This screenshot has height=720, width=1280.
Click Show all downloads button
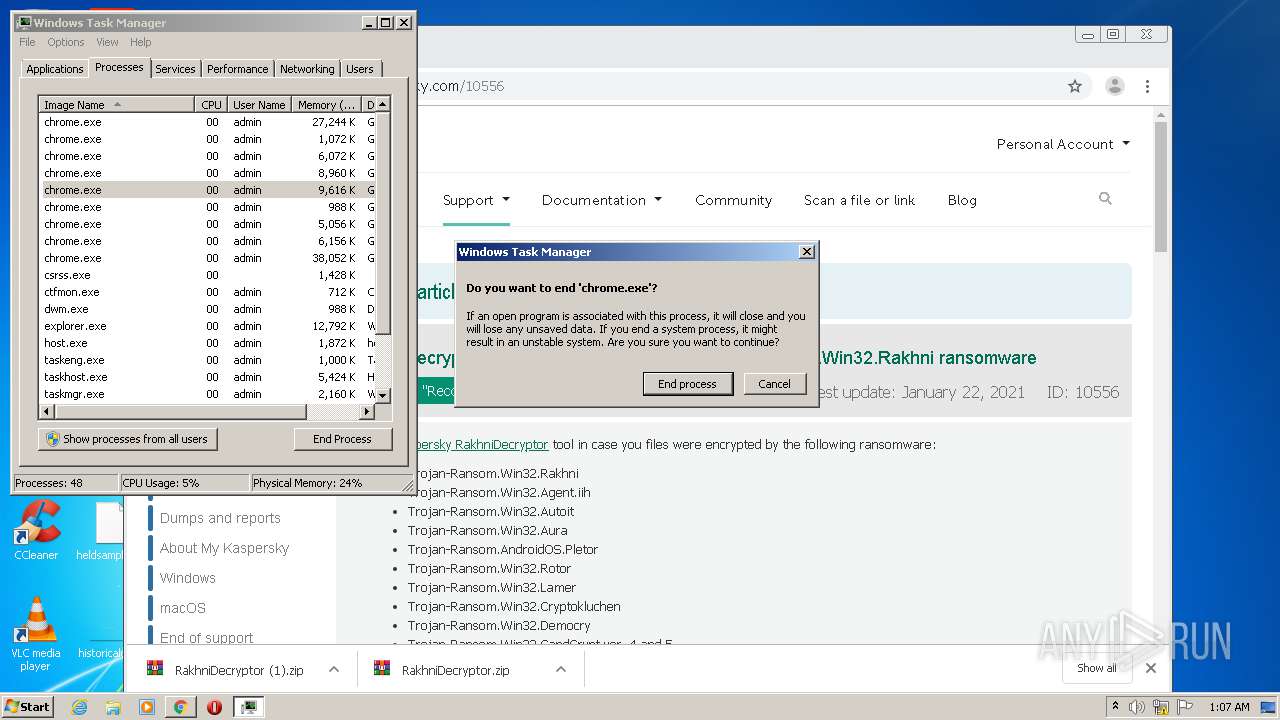click(x=1097, y=668)
